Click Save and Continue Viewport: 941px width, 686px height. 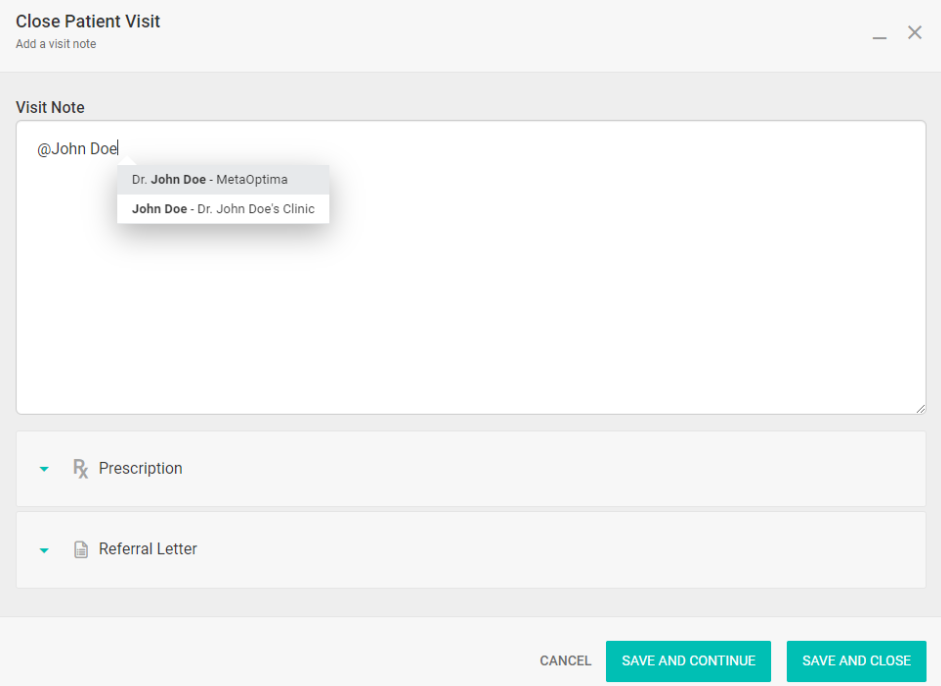point(688,661)
